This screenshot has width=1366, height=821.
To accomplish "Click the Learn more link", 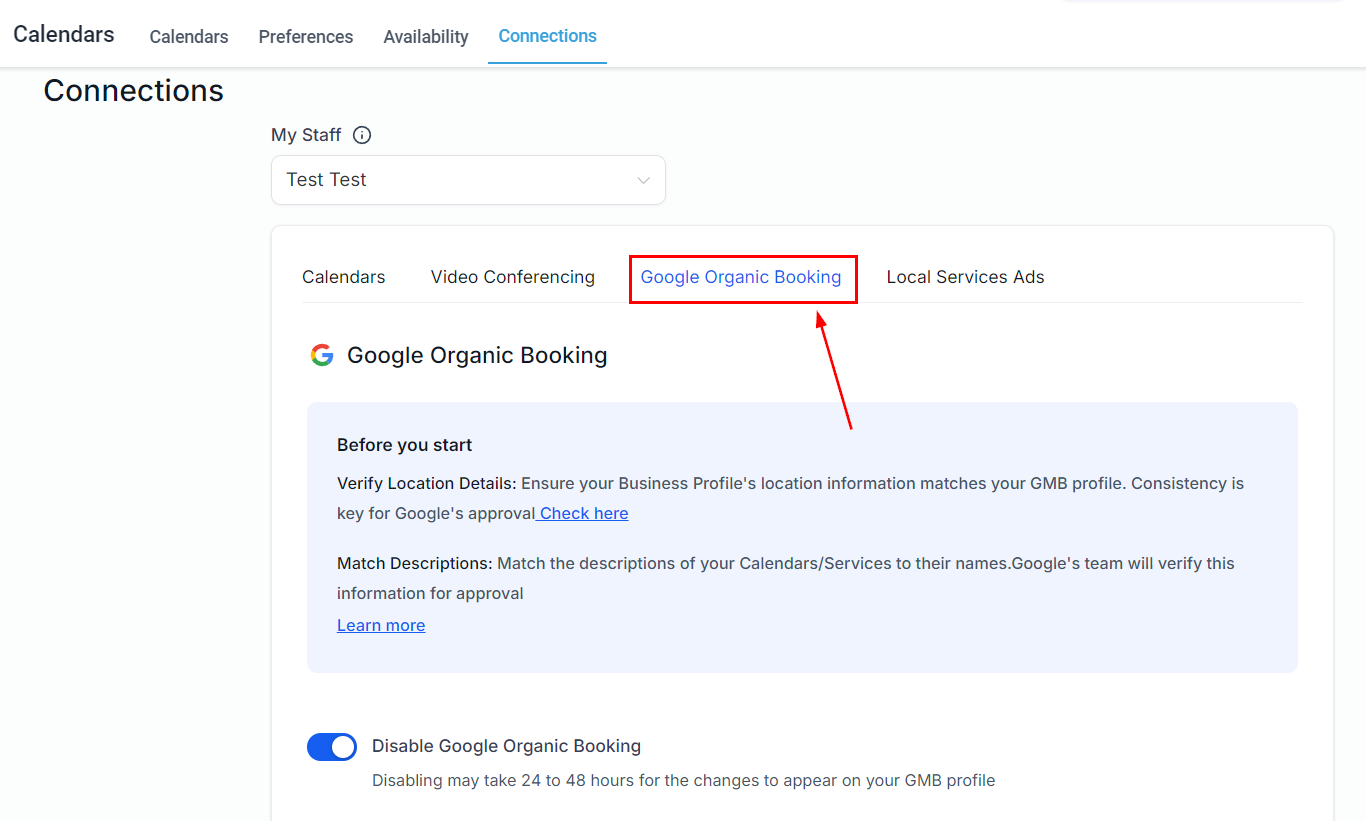I will click(x=381, y=625).
